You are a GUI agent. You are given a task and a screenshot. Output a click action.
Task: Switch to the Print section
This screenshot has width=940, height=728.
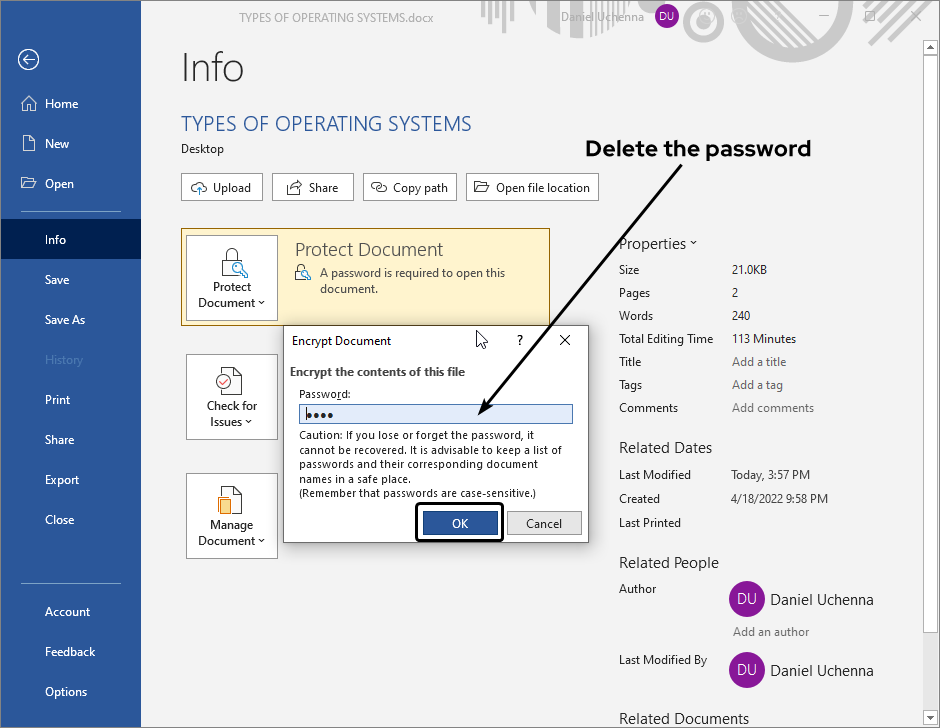(x=57, y=399)
